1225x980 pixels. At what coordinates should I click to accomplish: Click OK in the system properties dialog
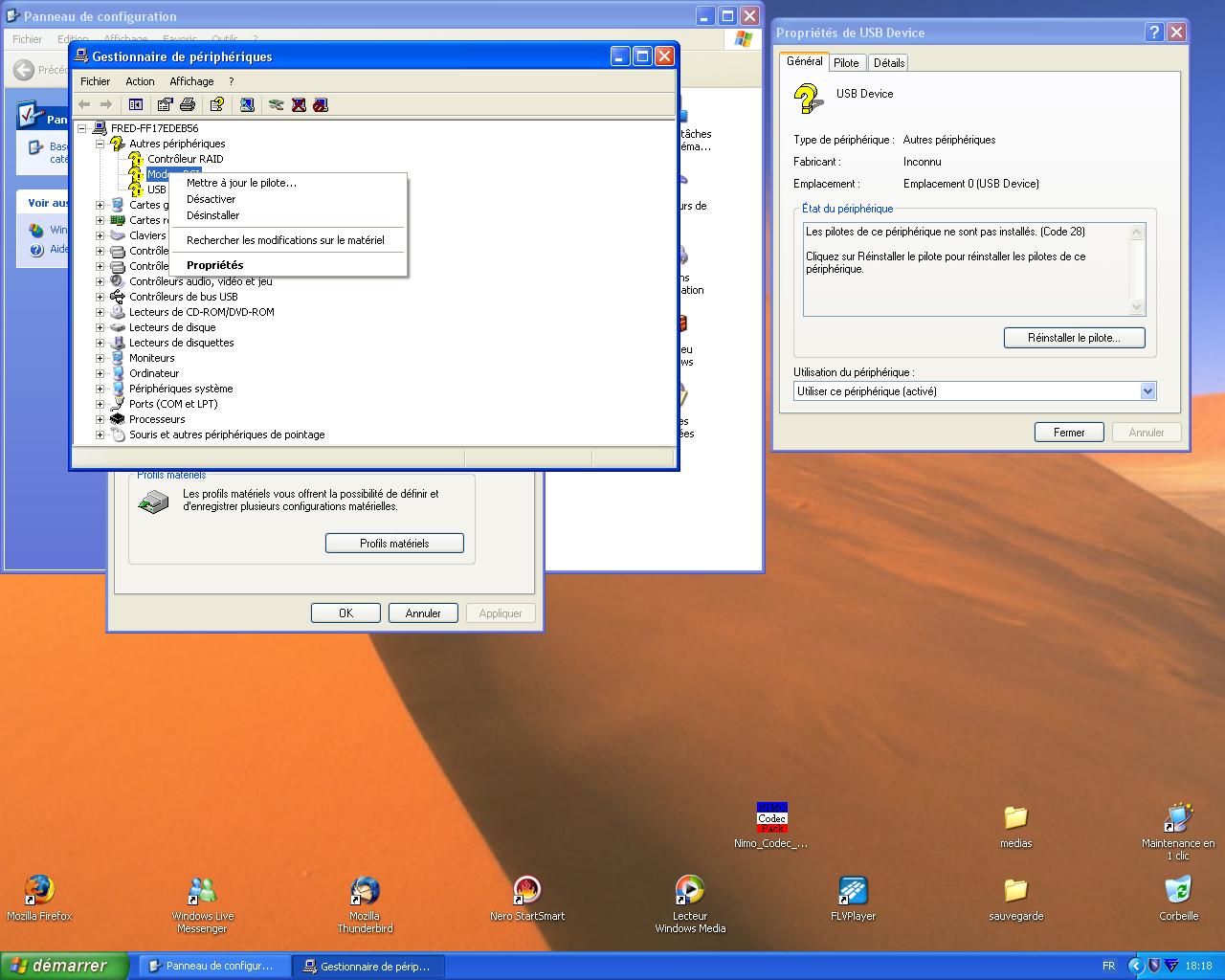point(345,613)
